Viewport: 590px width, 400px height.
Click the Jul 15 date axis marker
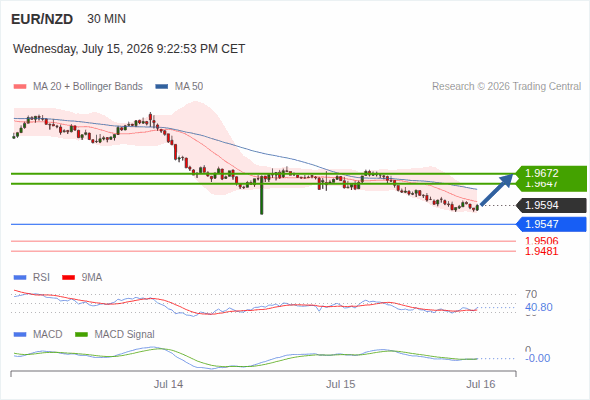341,384
